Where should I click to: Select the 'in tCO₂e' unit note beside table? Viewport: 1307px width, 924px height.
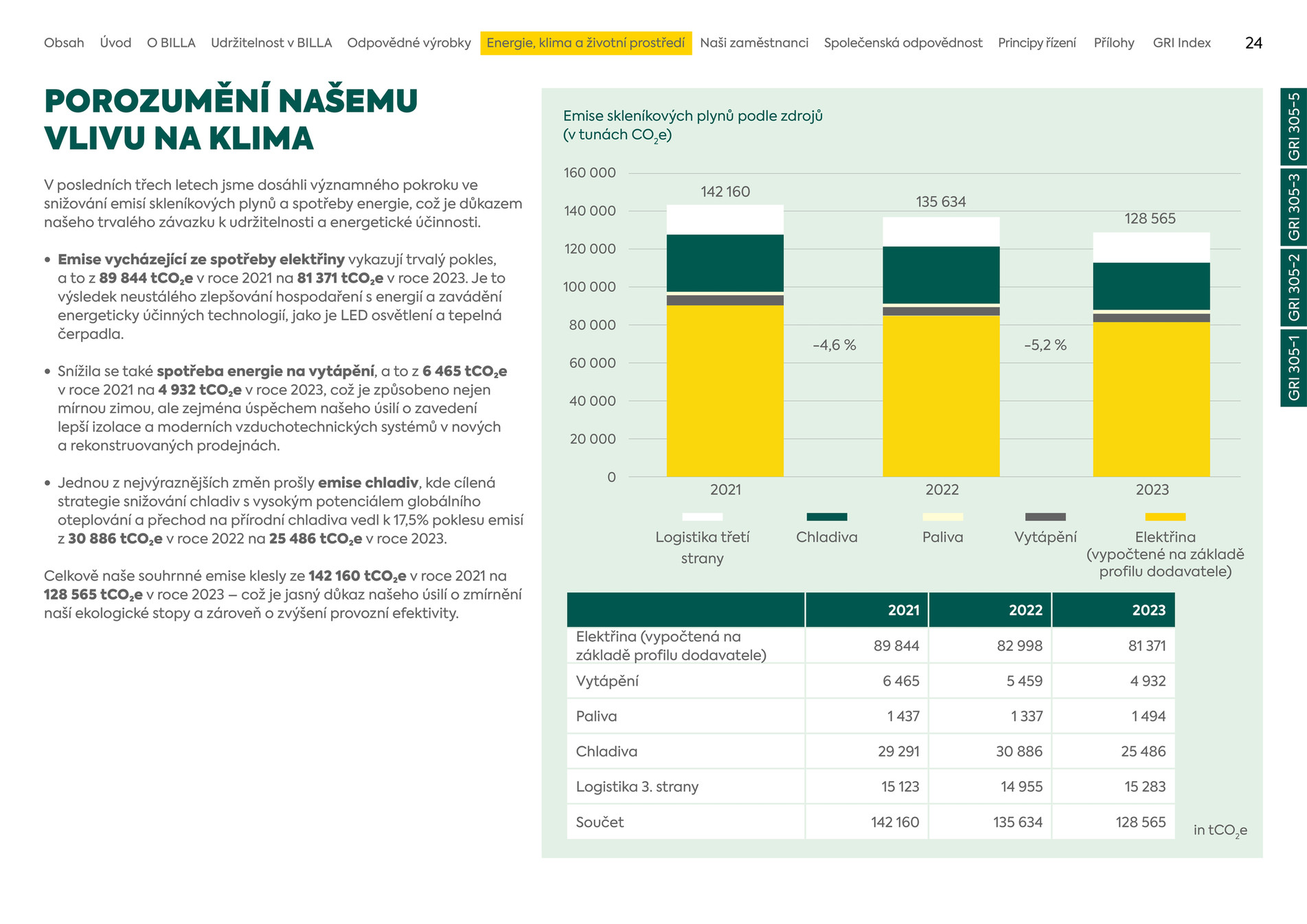tap(1220, 831)
